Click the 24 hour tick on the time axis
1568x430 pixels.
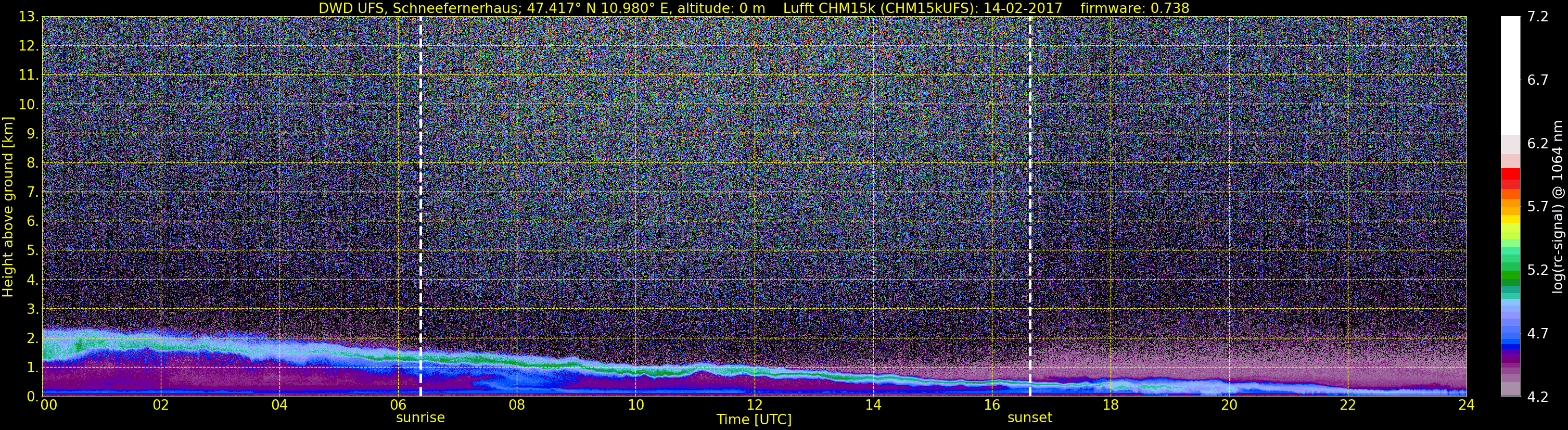coord(1467,405)
